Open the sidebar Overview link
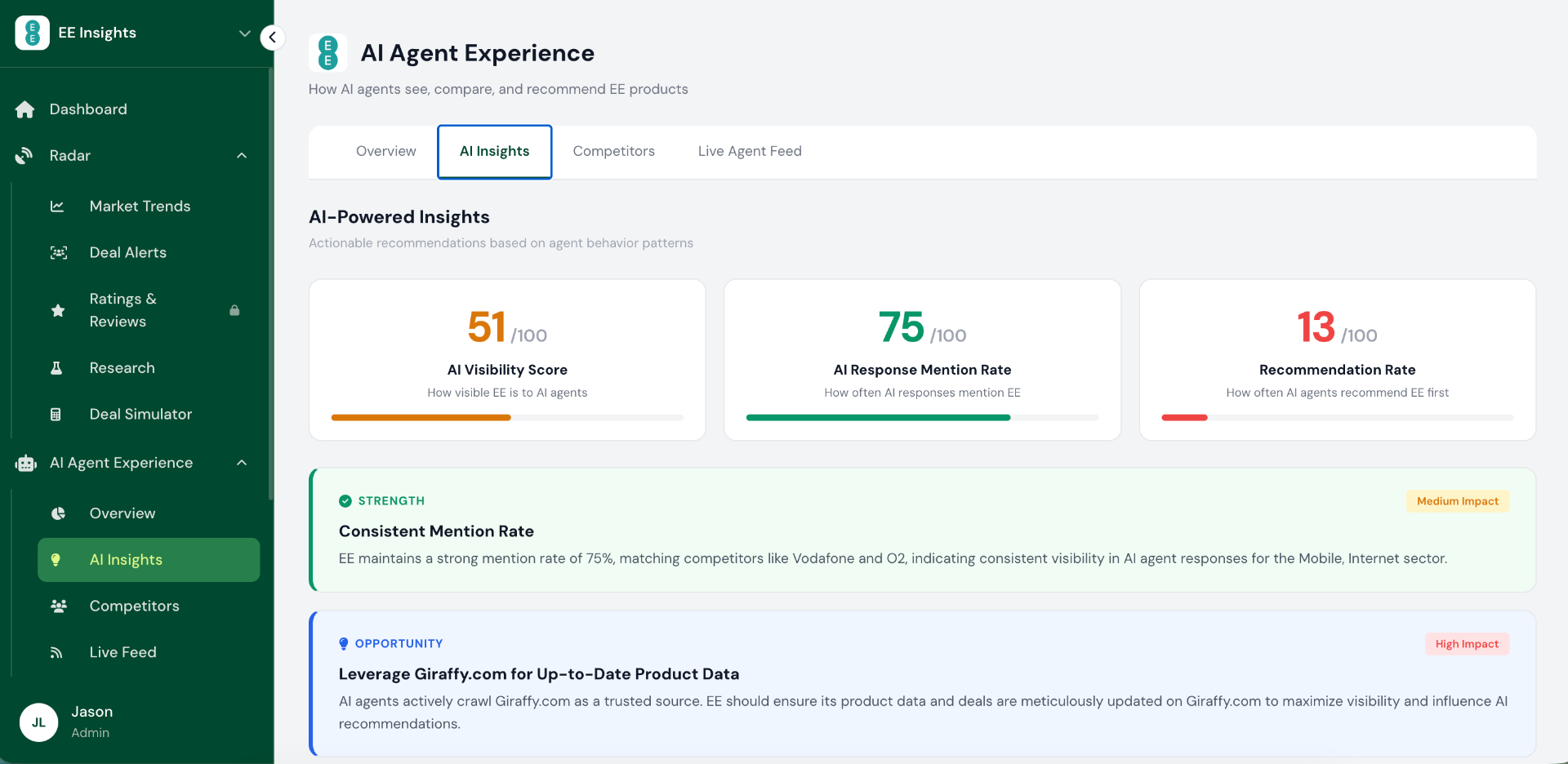Viewport: 1568px width, 764px height. coord(122,513)
